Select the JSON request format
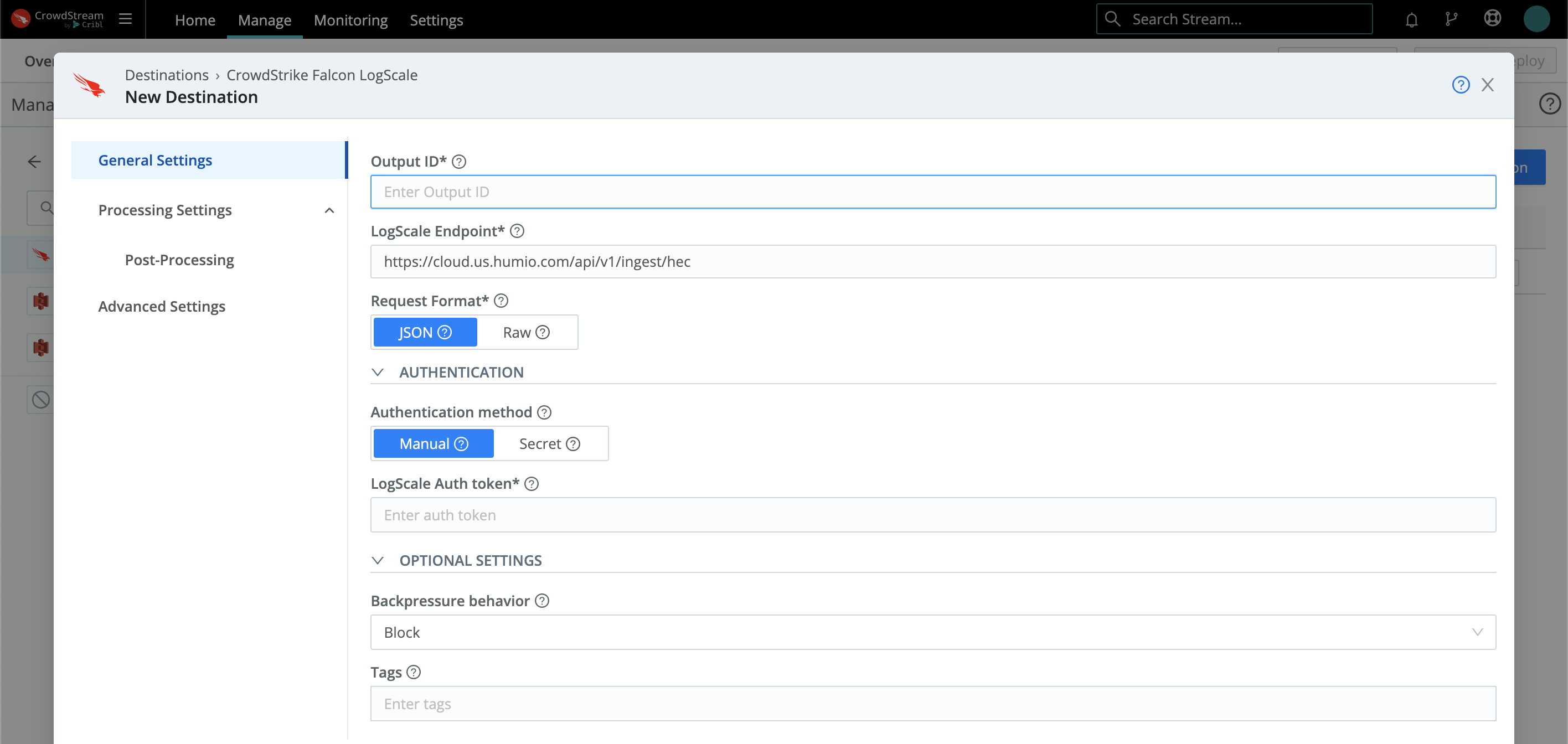Screen dimensions: 1568x744 425,332
